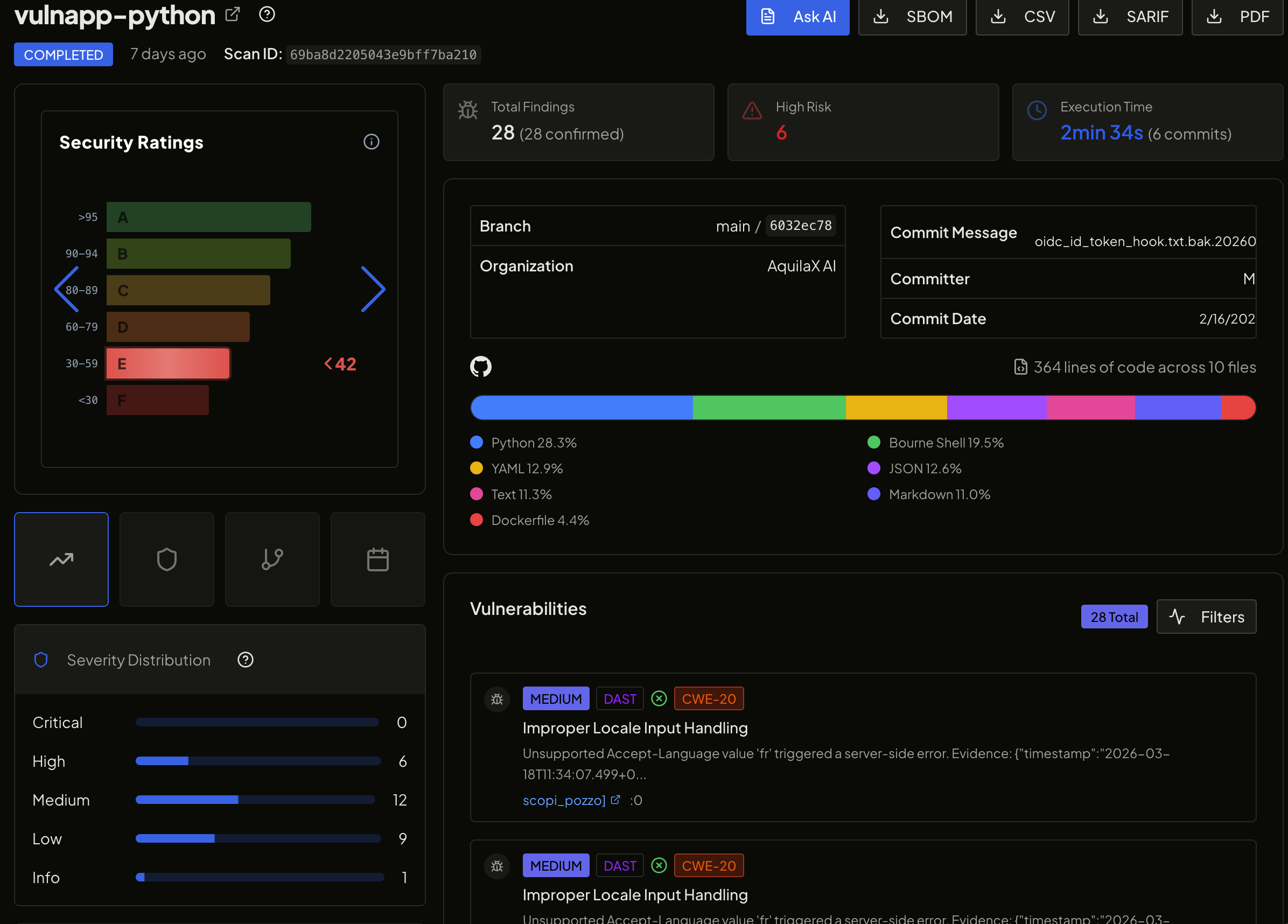Open the Filters dropdown in Vulnerabilities
Viewport: 1288px width, 924px height.
click(x=1206, y=617)
